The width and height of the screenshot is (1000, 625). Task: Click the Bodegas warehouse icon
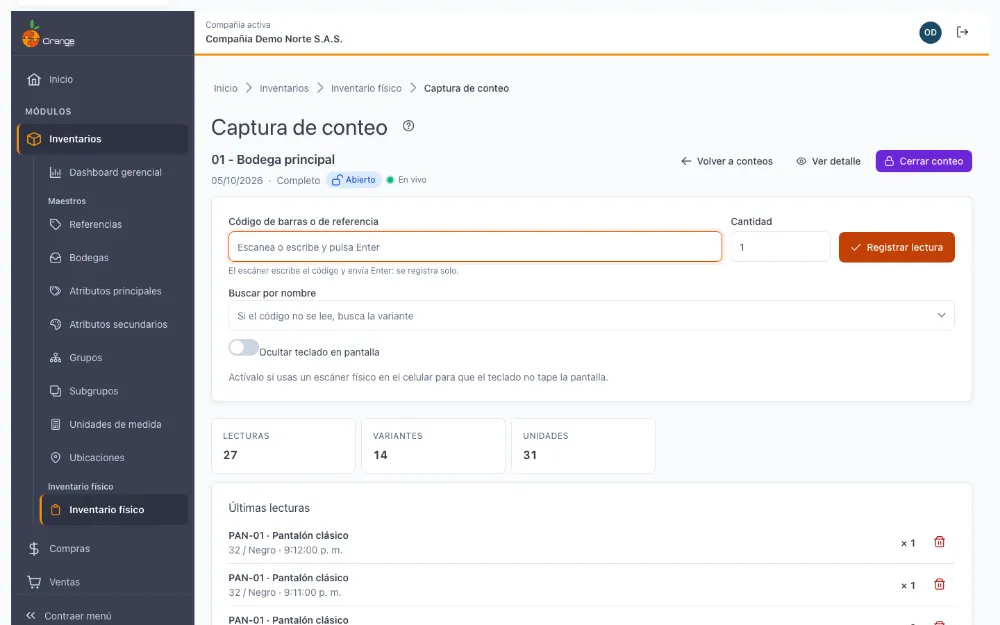pyautogui.click(x=55, y=258)
